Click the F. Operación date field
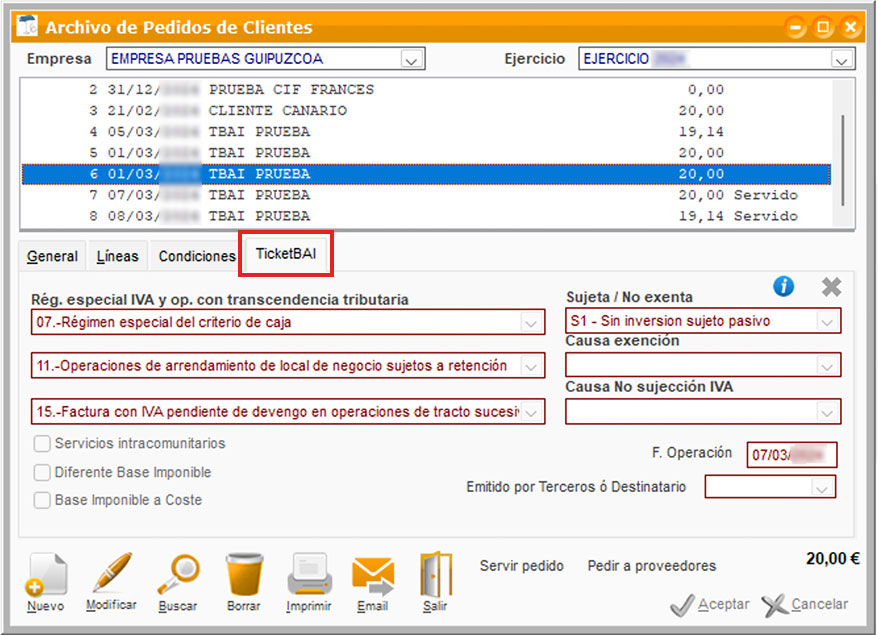878x635 pixels. 792,455
